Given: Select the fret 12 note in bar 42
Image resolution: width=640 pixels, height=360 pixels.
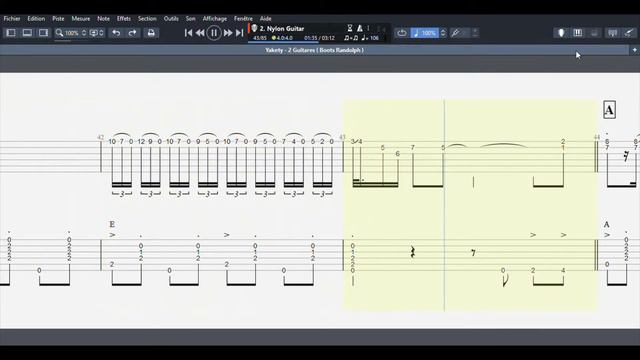Looking at the screenshot, I should 141,142.
